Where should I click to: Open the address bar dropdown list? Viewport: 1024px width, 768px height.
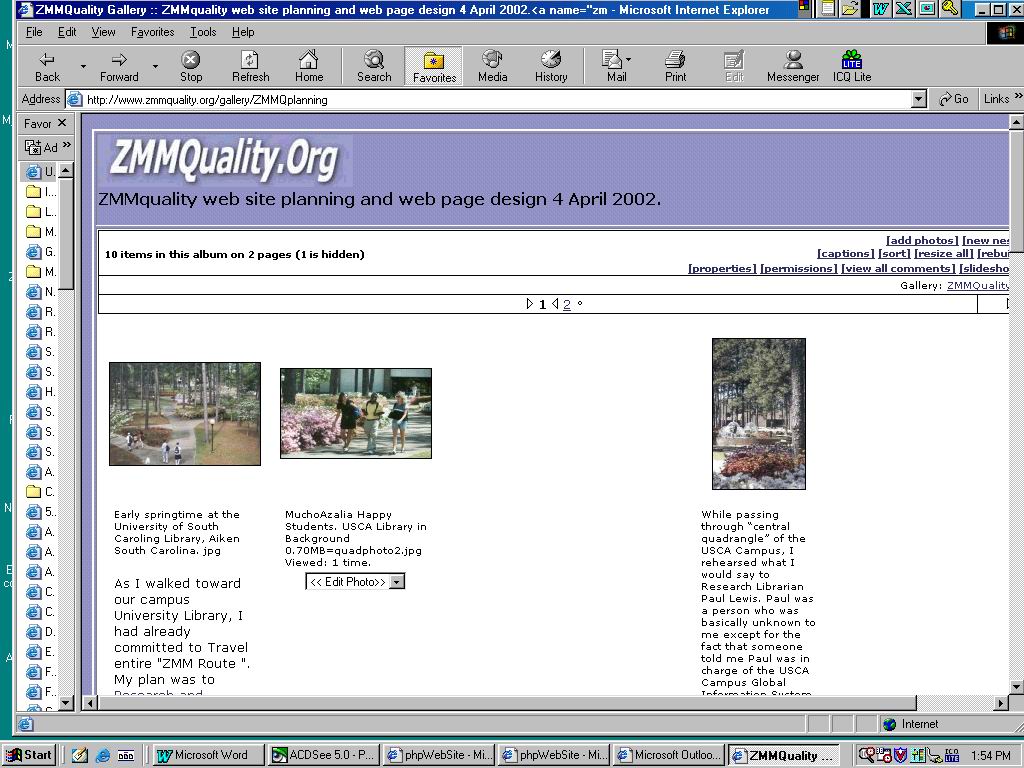point(919,99)
